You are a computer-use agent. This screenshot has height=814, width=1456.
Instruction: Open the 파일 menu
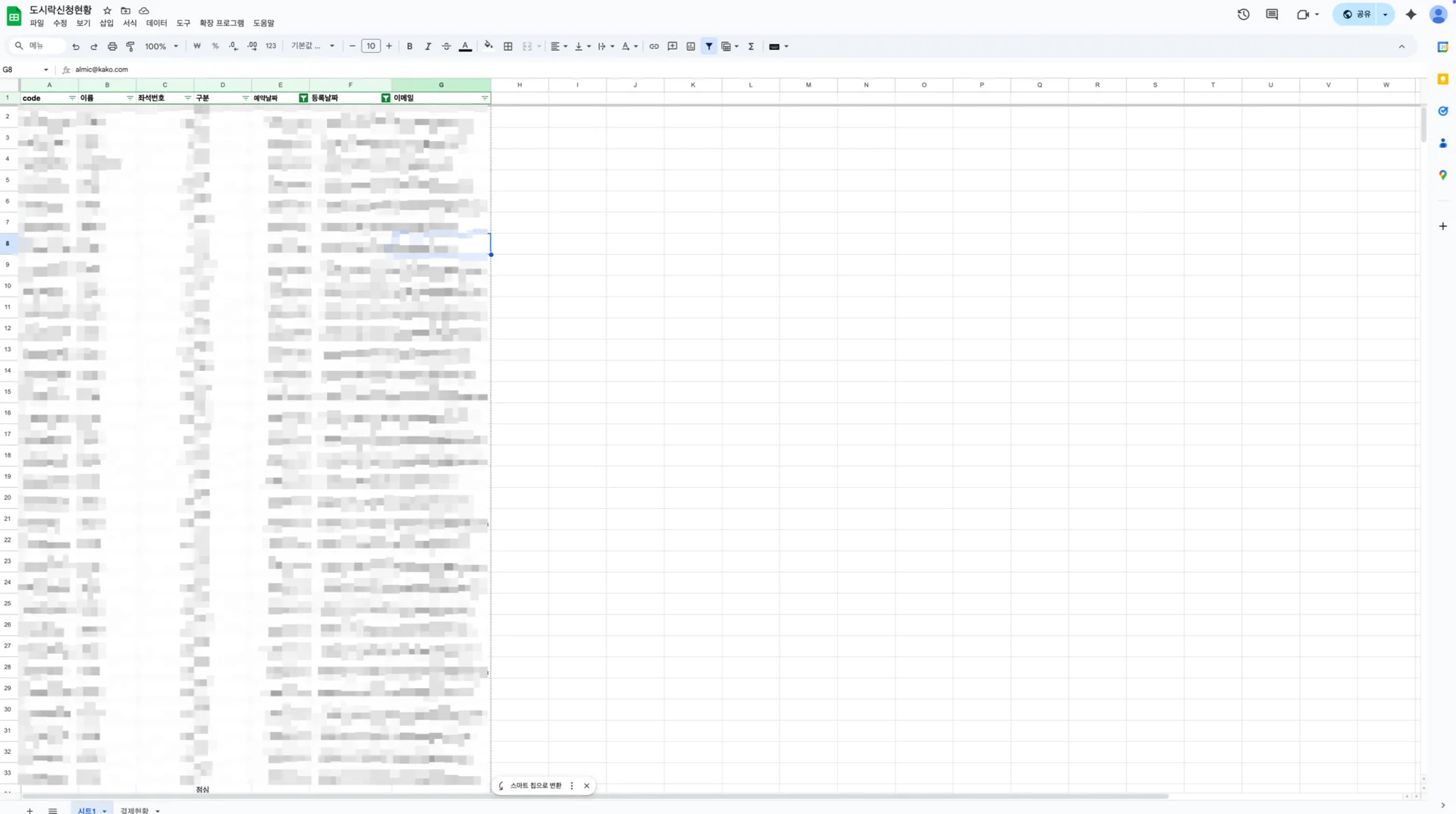click(x=37, y=24)
